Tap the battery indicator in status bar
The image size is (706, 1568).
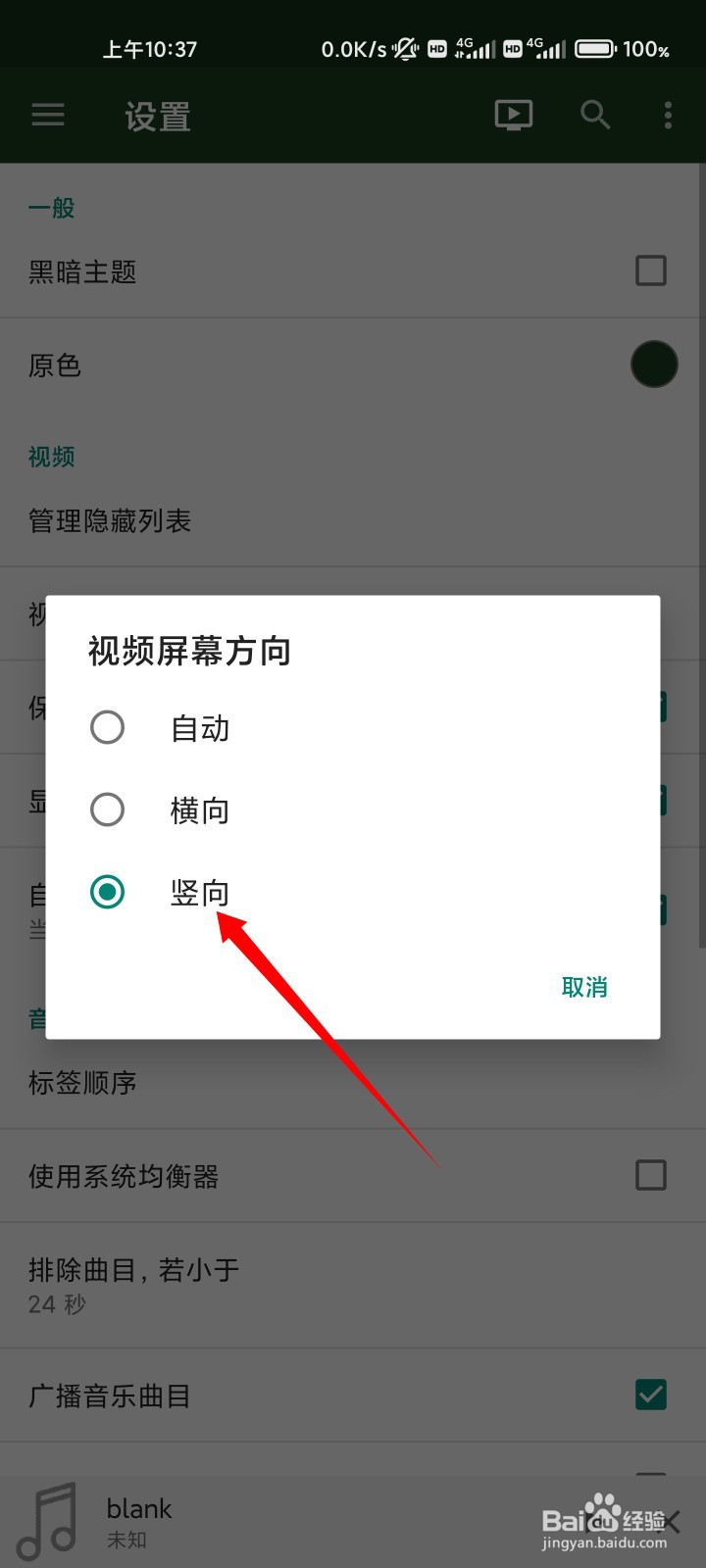click(x=595, y=49)
